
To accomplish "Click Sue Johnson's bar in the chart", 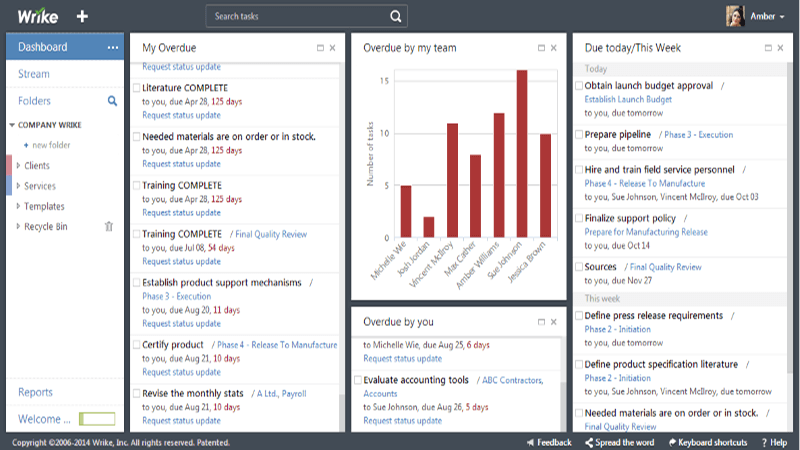I will point(522,154).
